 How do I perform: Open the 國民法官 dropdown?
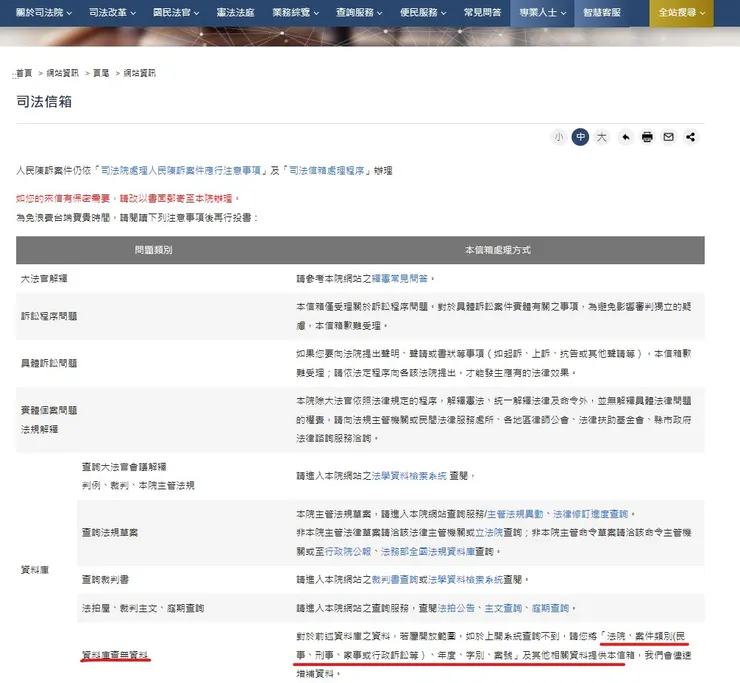[x=176, y=13]
